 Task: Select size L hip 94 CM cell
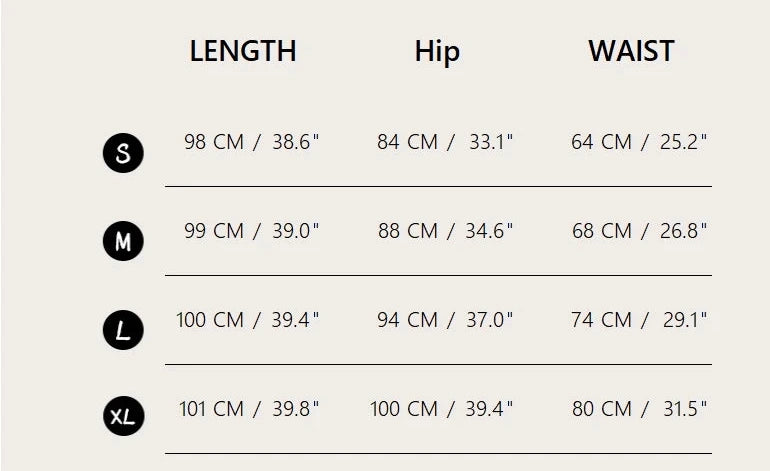(x=408, y=320)
